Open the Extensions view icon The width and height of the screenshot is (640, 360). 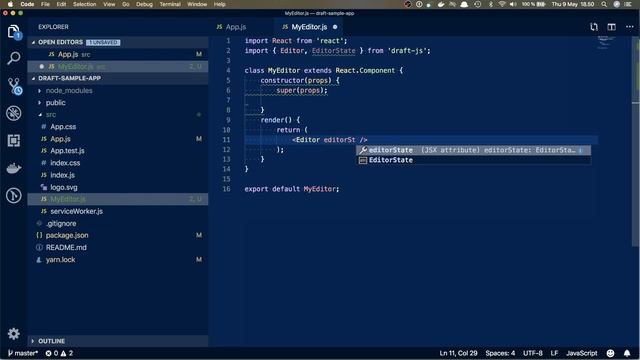pos(13,140)
